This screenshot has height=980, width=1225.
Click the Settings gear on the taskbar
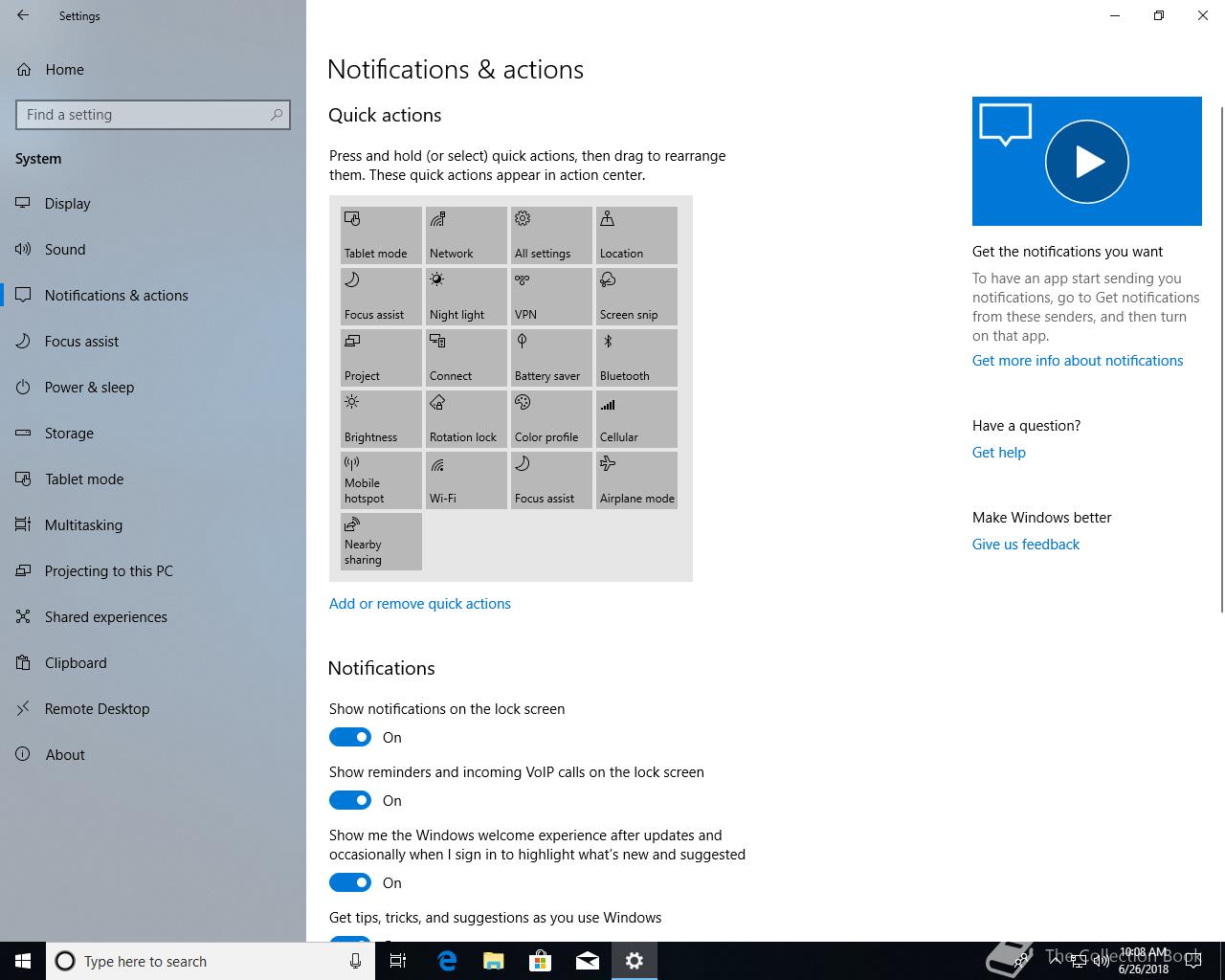[x=635, y=961]
